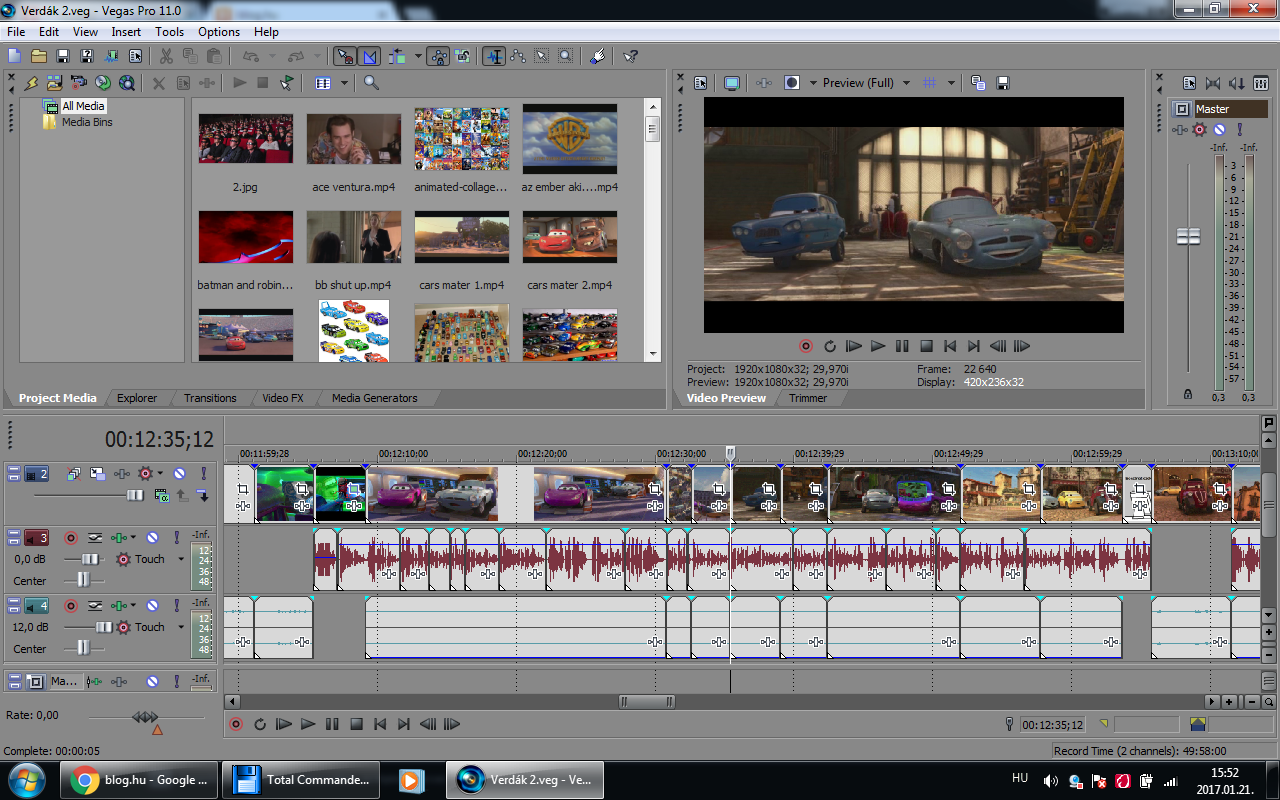Go to start in timeline transport

(x=380, y=724)
